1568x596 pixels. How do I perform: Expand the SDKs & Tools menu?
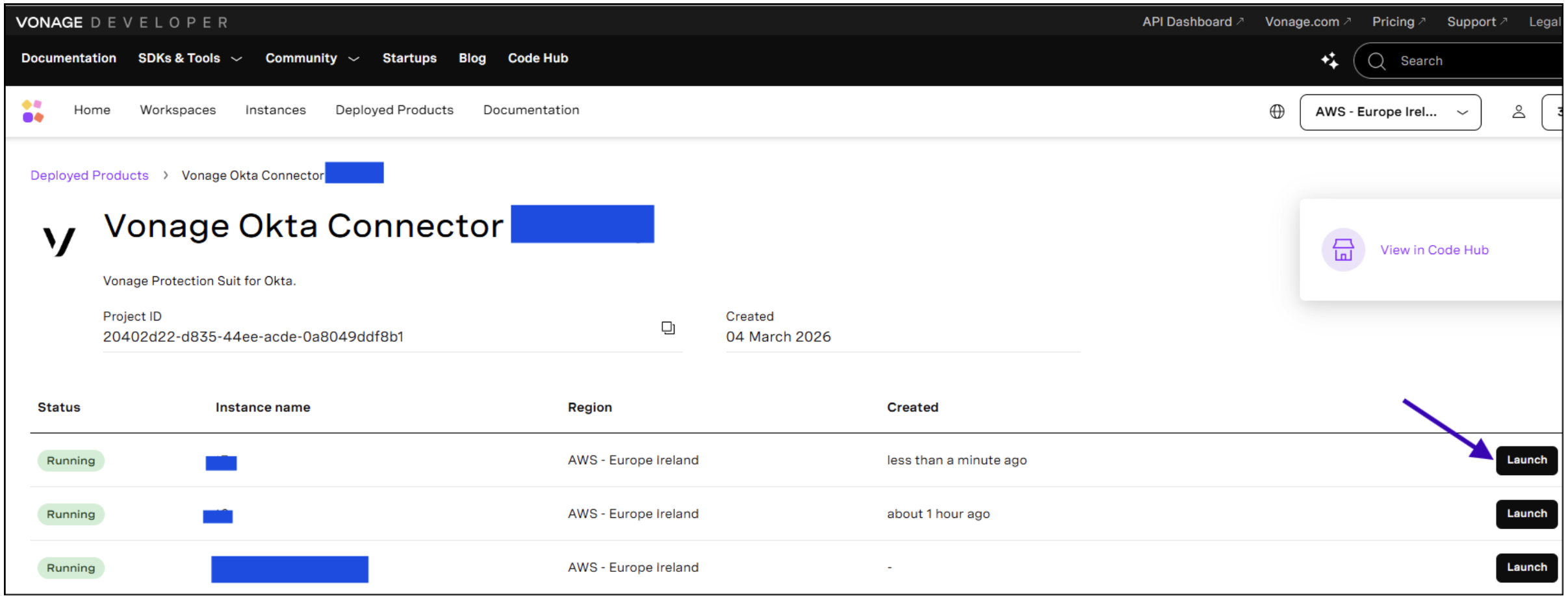(190, 58)
